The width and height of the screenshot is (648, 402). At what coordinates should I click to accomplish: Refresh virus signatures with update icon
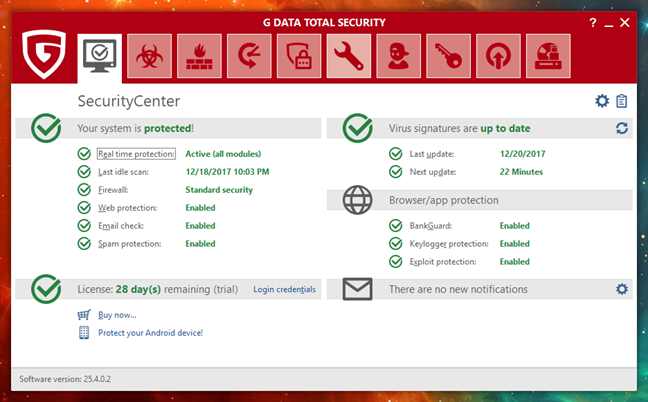click(x=622, y=129)
